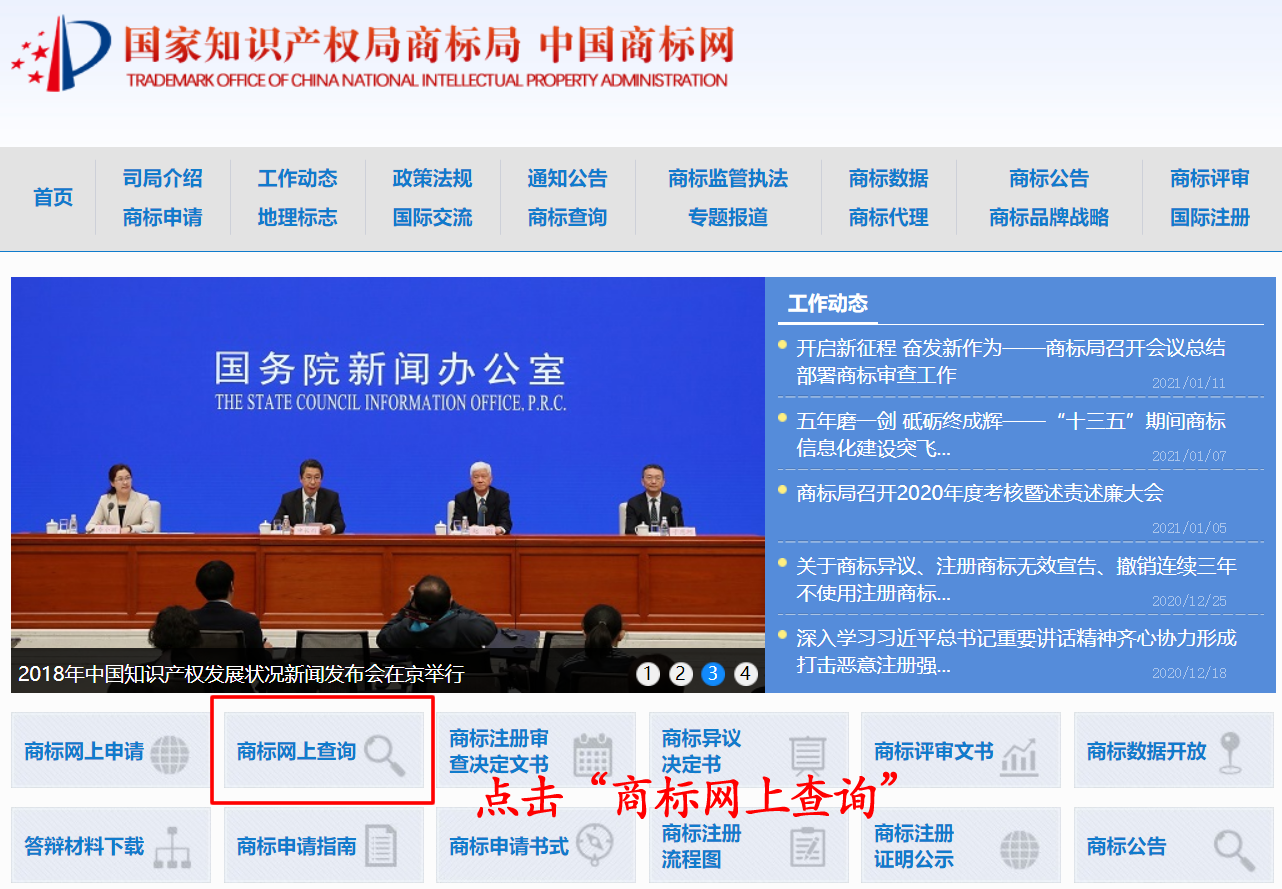
Task: Click 商标注册审查决定文书 tile text
Action: [499, 751]
